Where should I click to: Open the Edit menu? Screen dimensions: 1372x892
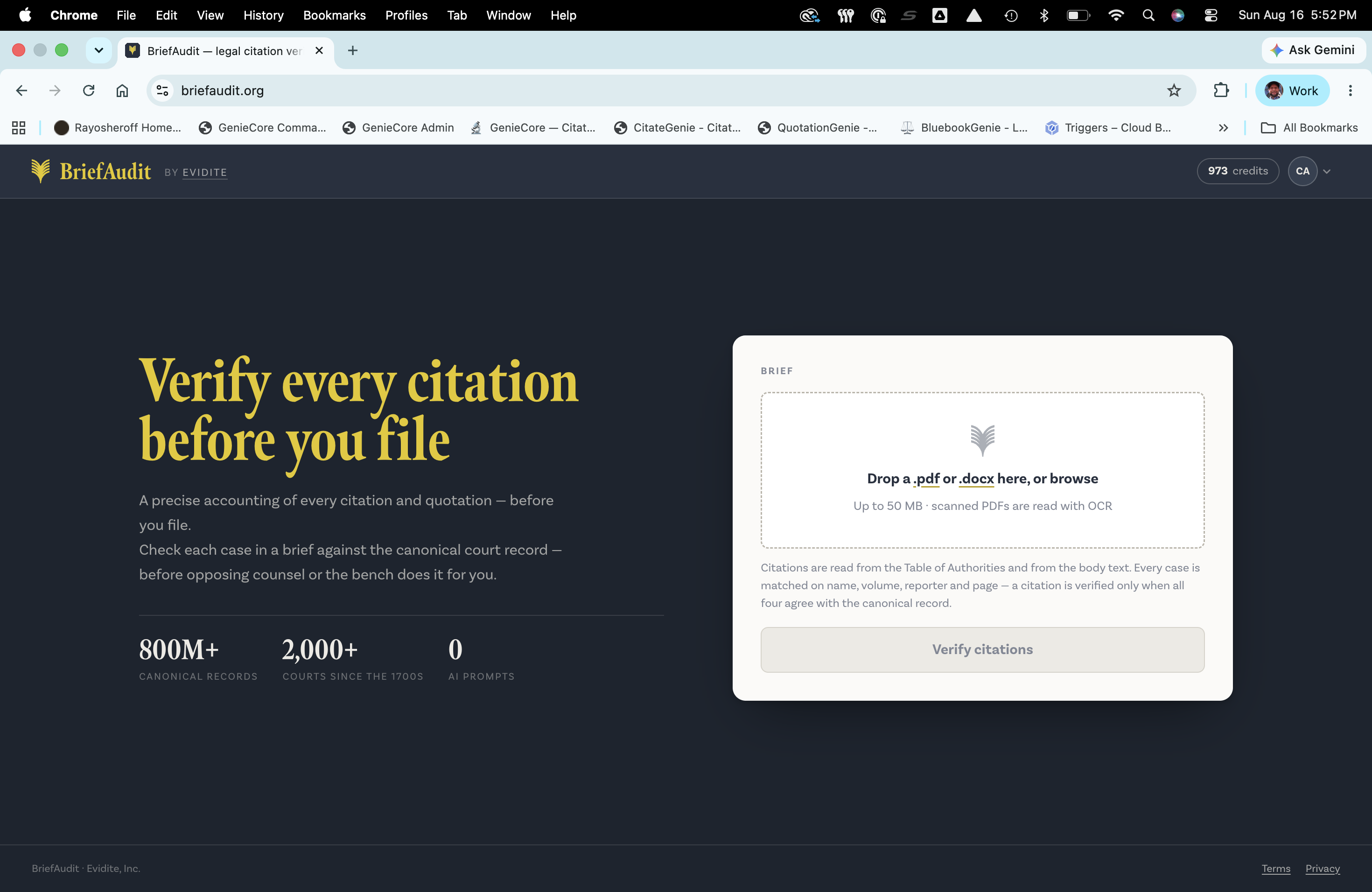tap(166, 15)
